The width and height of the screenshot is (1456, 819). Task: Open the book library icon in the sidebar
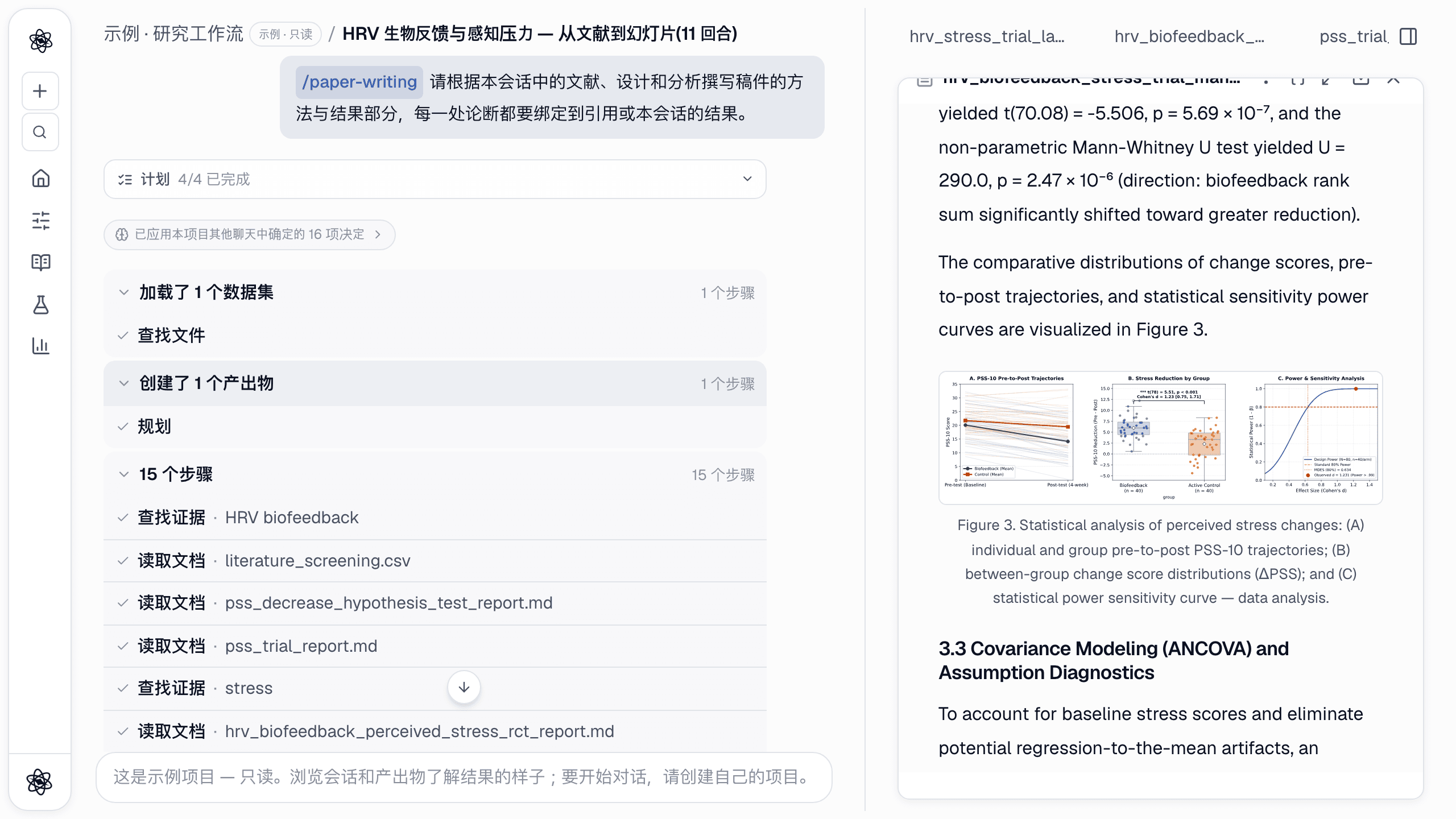coord(40,262)
